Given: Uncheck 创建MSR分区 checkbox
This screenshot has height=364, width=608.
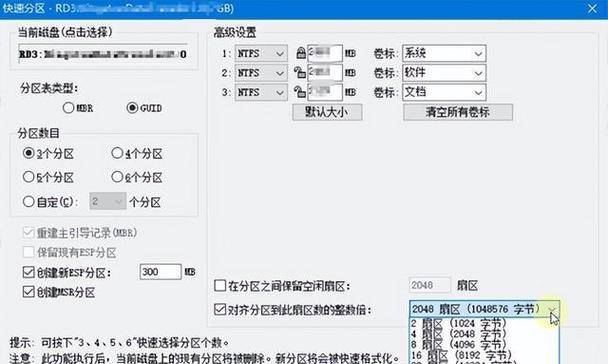Looking at the screenshot, I should [28, 292].
